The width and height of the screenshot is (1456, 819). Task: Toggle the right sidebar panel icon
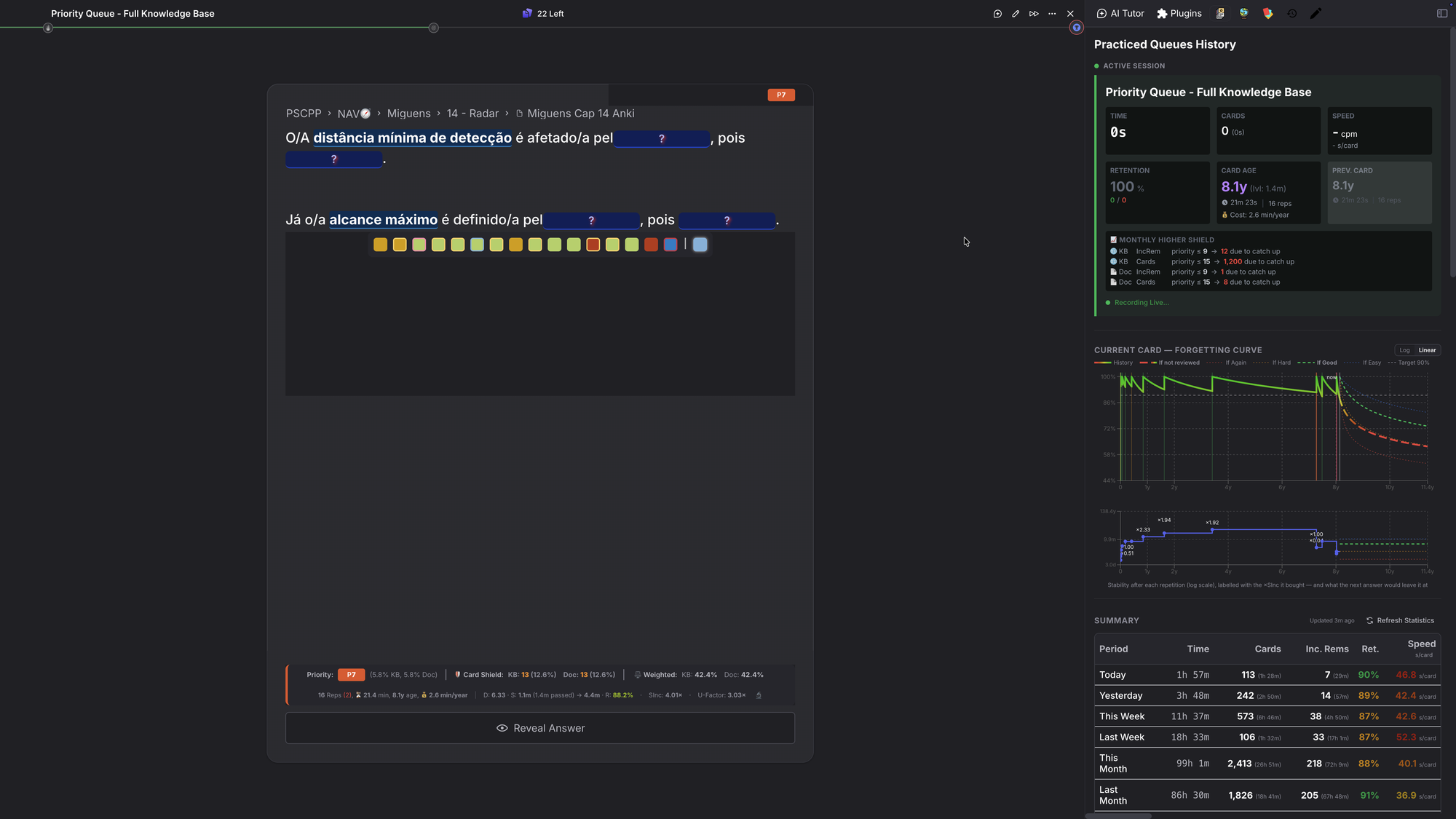[1442, 13]
